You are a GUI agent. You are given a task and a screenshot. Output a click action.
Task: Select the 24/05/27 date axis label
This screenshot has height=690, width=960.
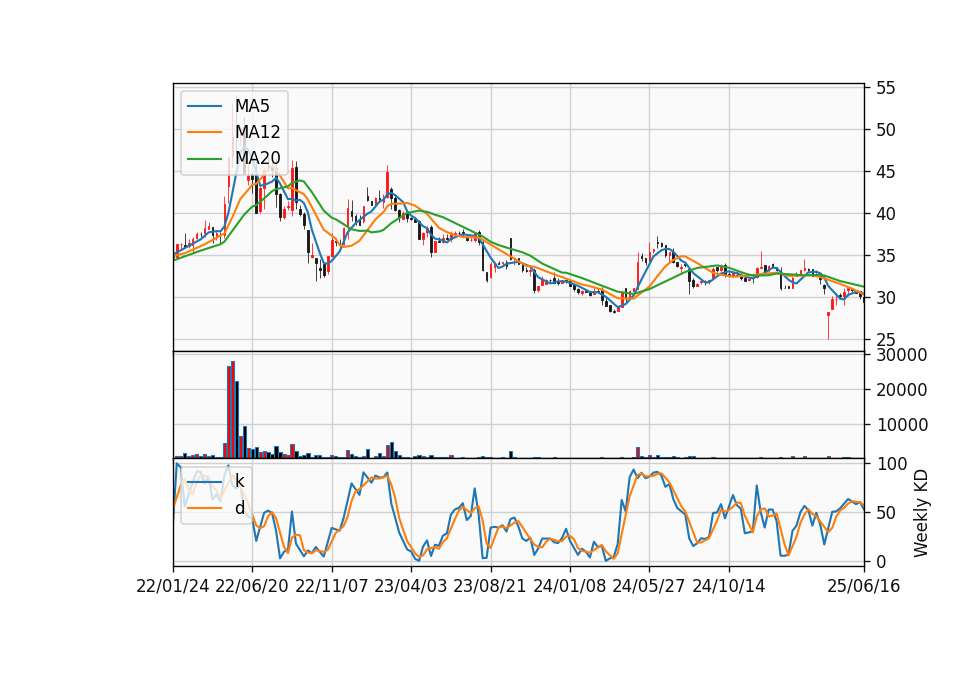pos(648,586)
